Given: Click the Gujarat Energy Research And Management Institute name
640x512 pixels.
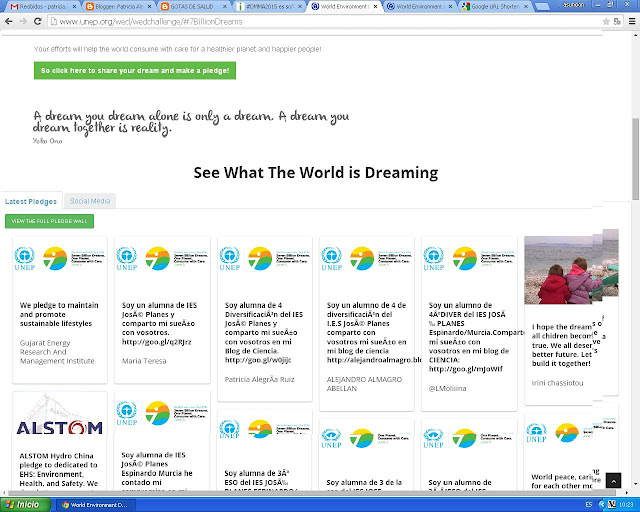Looking at the screenshot, I should (57, 352).
